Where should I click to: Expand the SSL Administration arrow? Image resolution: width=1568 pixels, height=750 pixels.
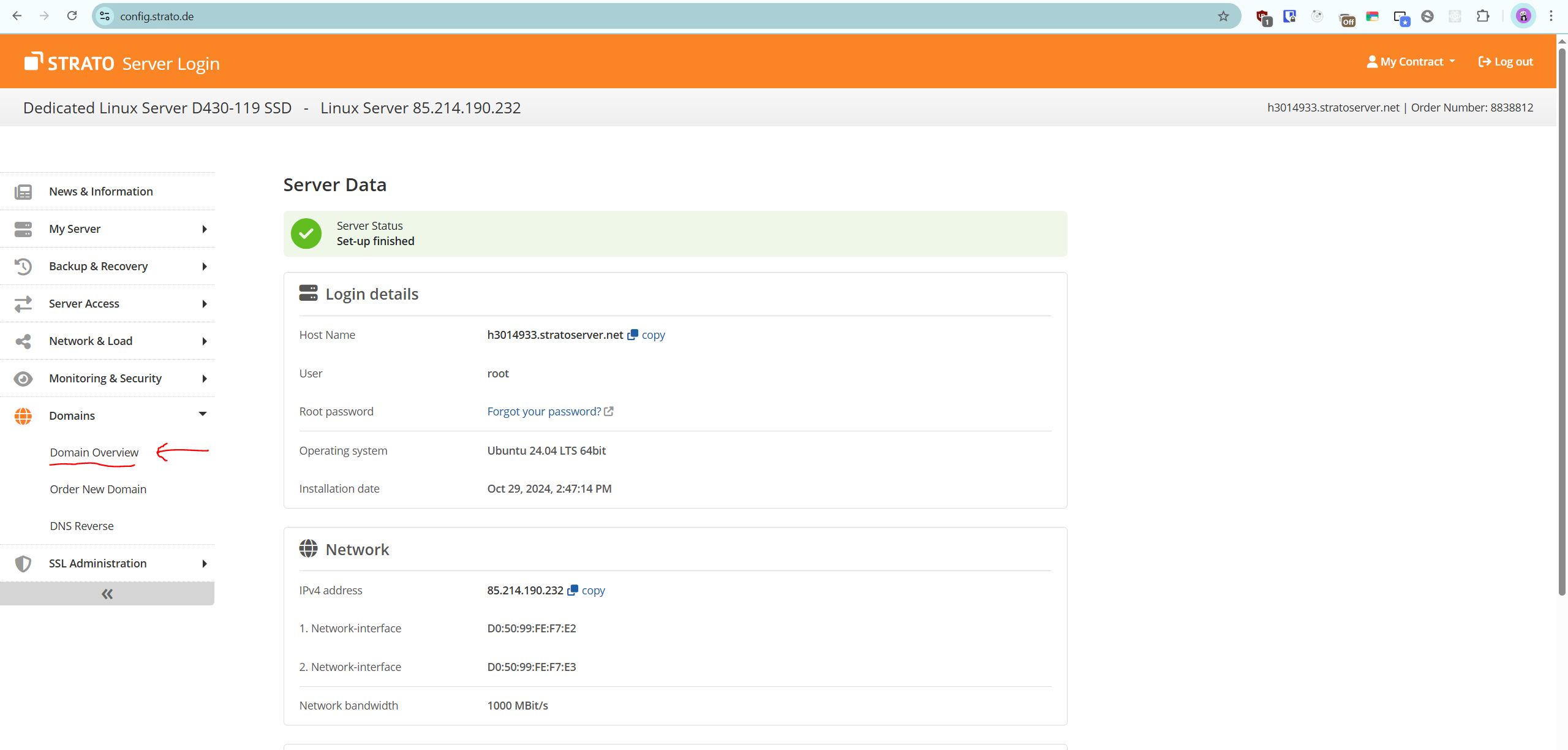coord(205,564)
